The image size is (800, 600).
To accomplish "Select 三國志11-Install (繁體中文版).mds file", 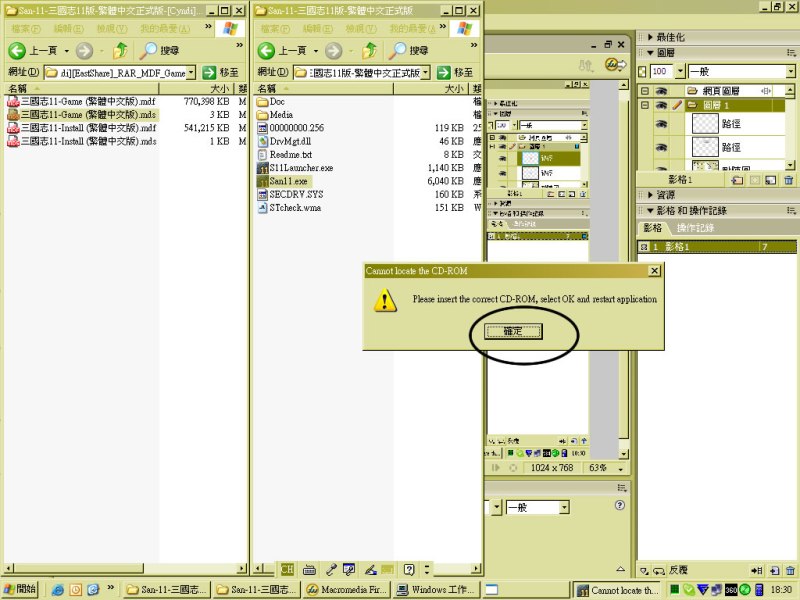I will coord(81,141).
